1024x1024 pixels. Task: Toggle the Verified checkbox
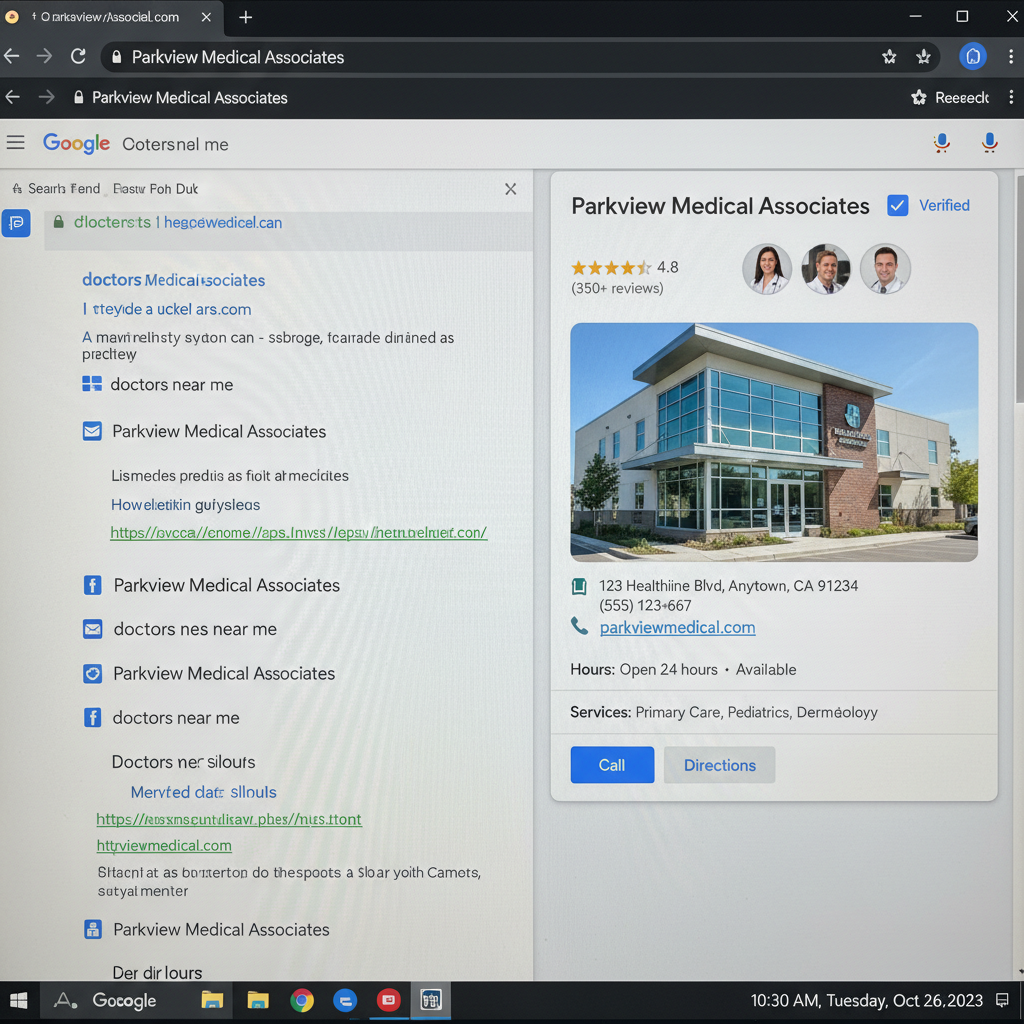tap(897, 206)
